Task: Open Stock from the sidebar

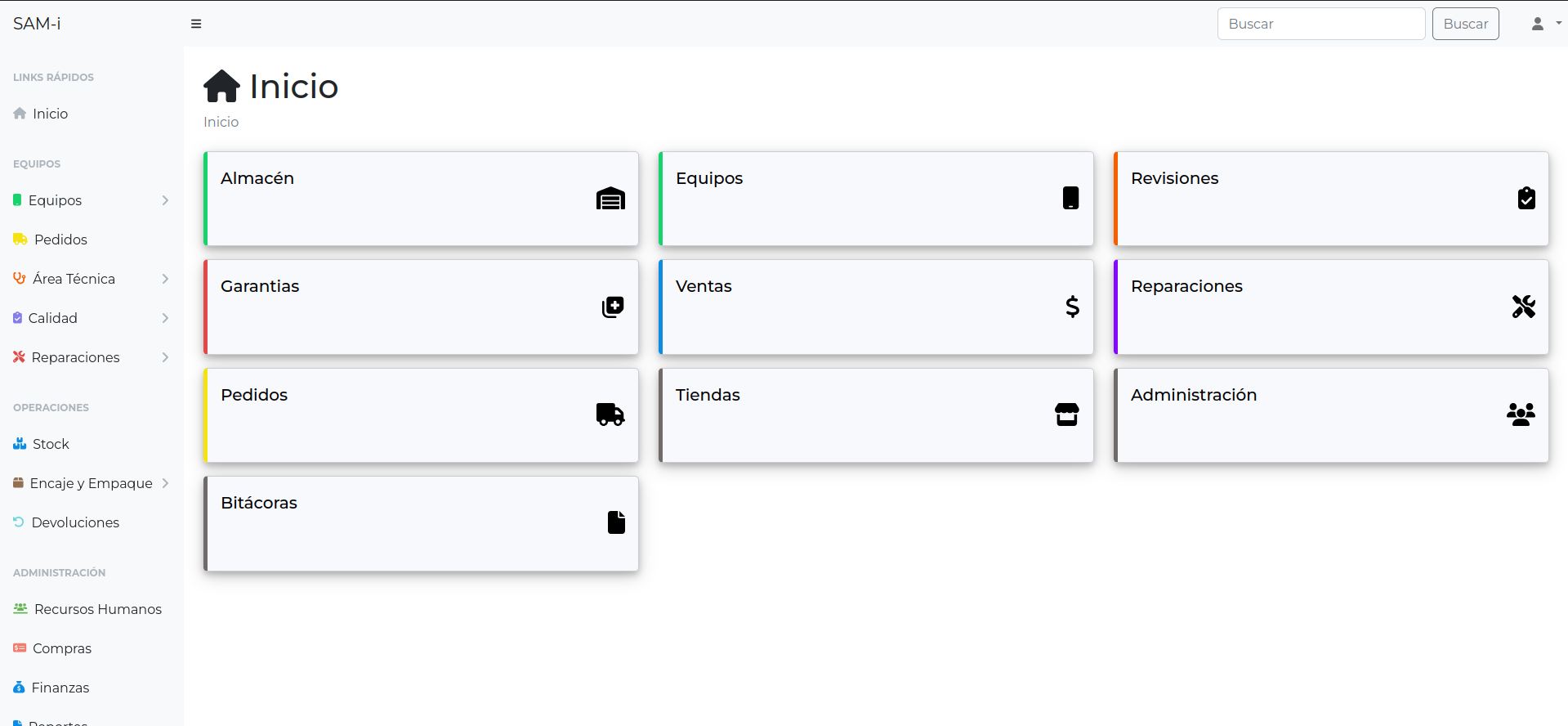Action: pyautogui.click(x=51, y=444)
